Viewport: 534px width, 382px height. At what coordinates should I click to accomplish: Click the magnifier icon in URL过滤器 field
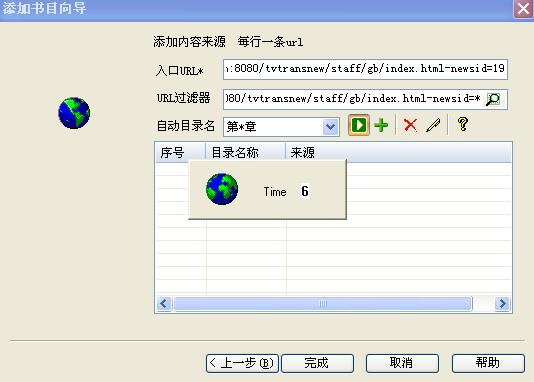493,99
